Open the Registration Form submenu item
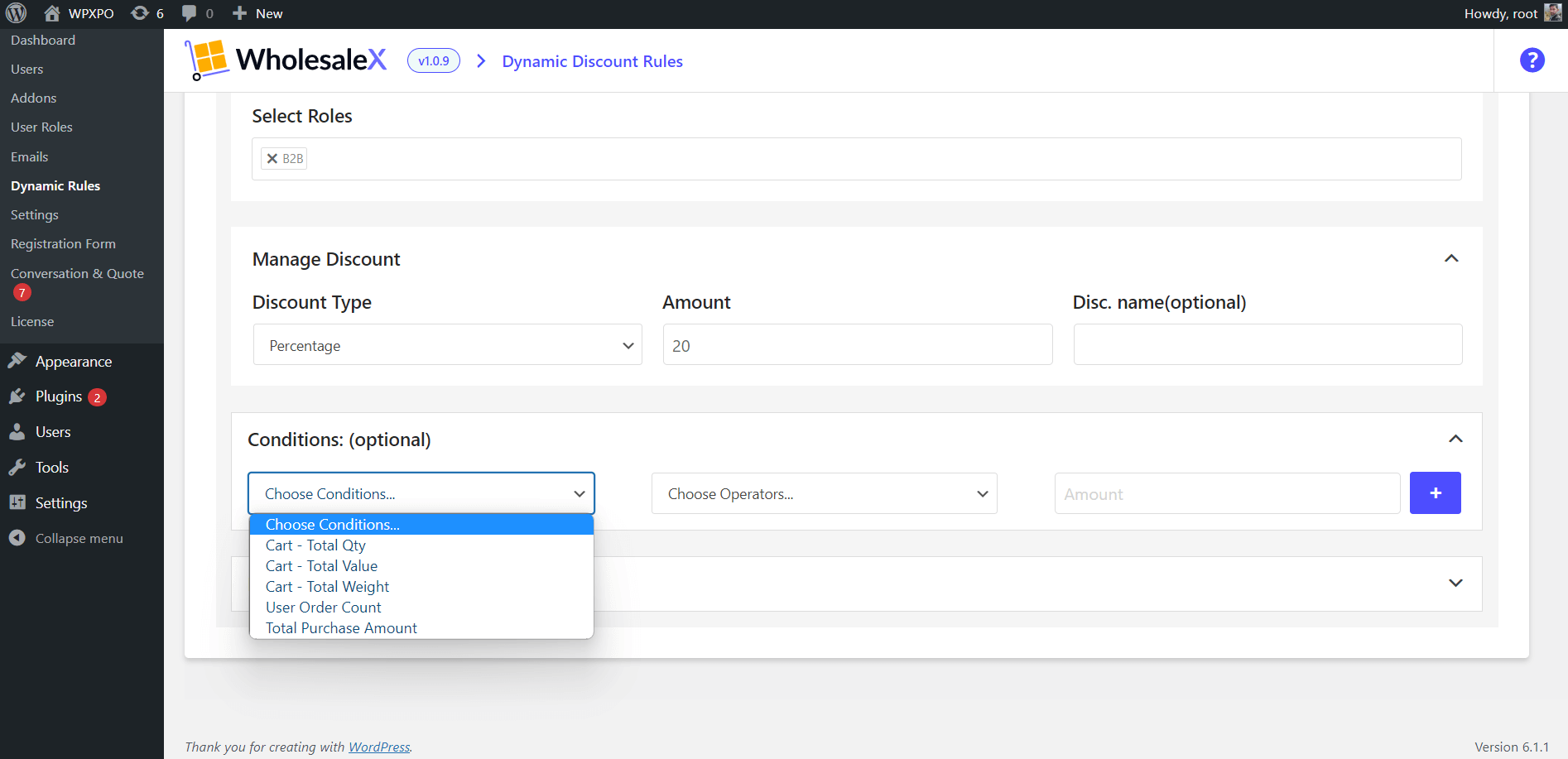 (x=63, y=244)
